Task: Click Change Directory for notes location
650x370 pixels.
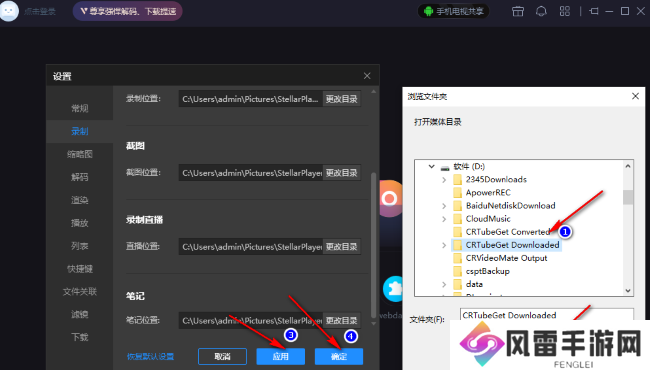Action: (342, 320)
